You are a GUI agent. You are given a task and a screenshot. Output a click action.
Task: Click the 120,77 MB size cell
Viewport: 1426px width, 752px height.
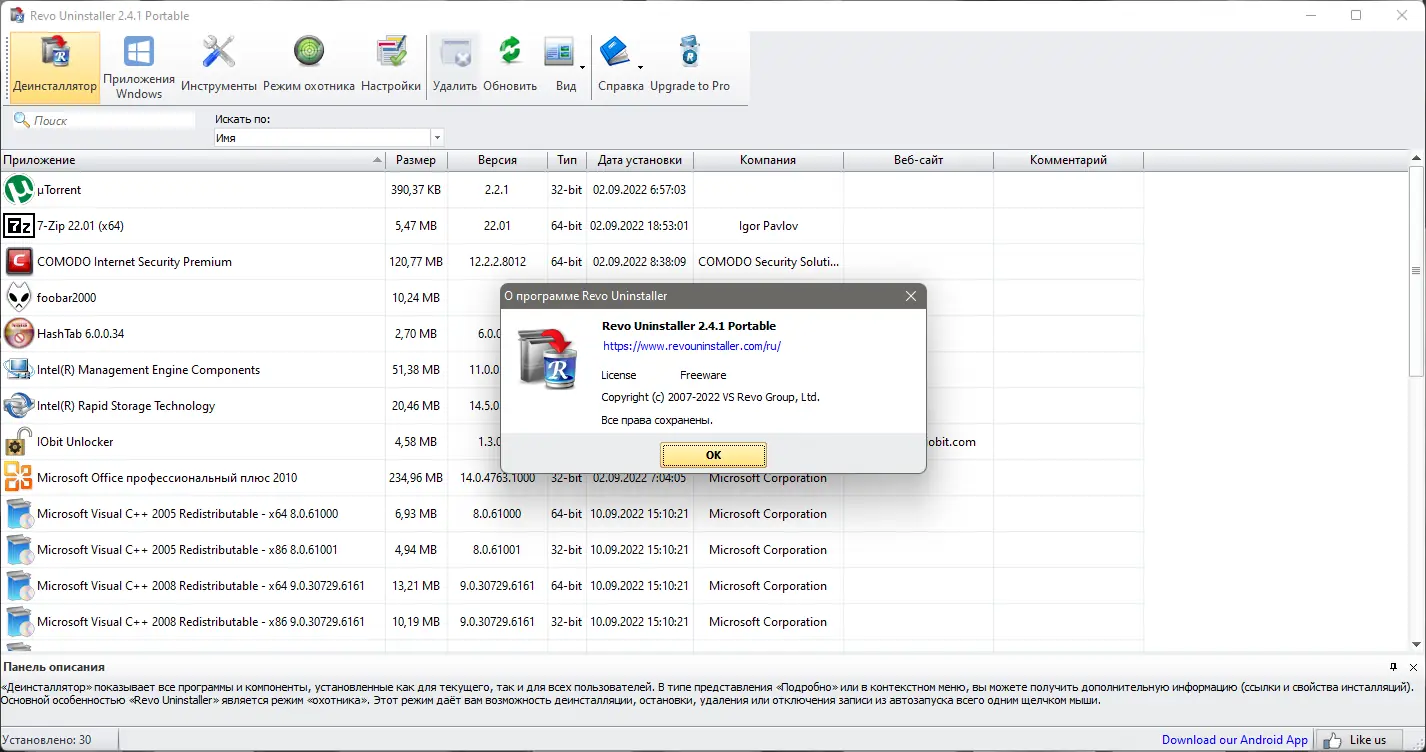click(416, 262)
